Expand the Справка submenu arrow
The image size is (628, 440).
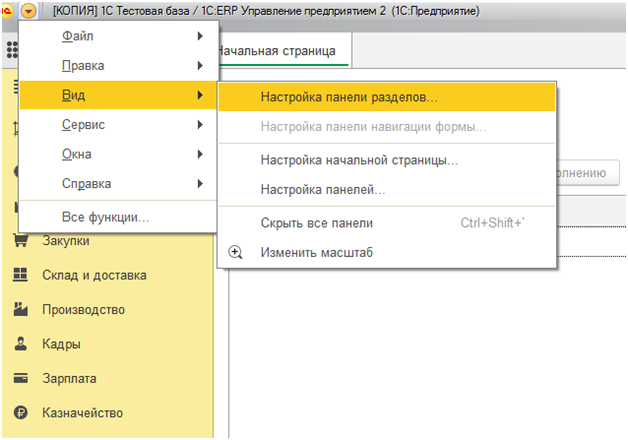coord(200,184)
